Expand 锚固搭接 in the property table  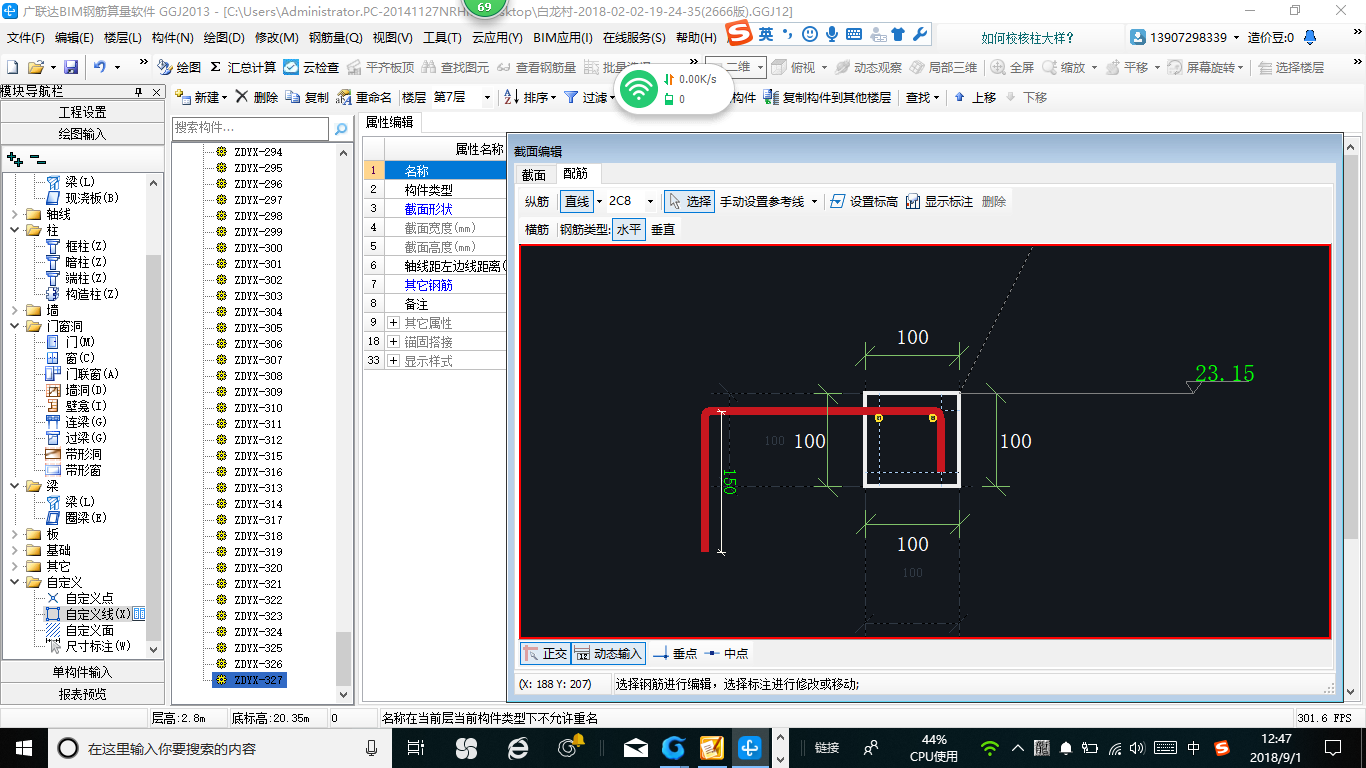(393, 342)
